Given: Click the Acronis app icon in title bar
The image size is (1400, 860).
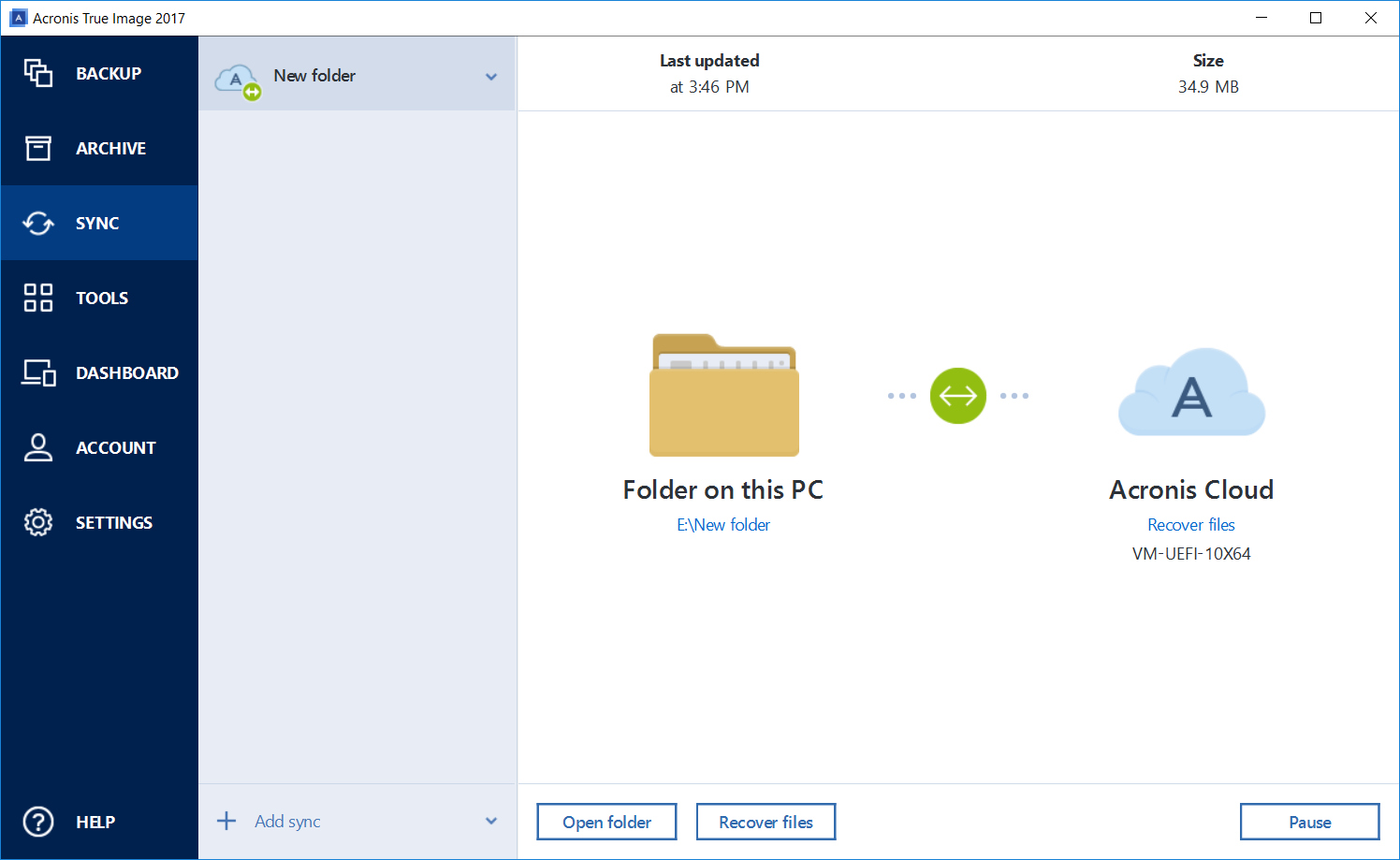Looking at the screenshot, I should click(18, 18).
